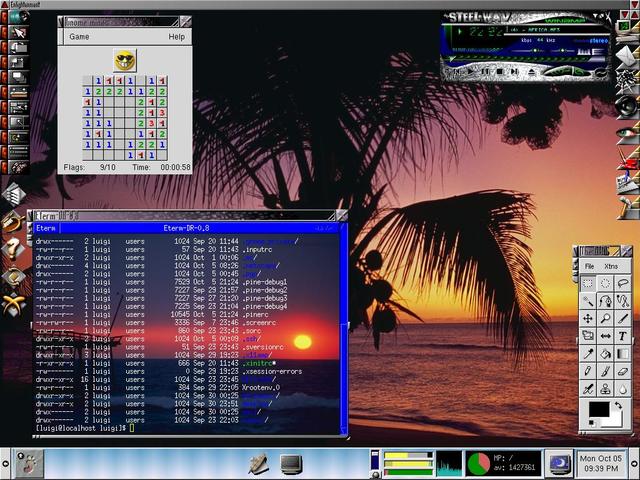Image resolution: width=640 pixels, height=480 pixels.
Task: Select GIMP move tool
Action: click(588, 318)
